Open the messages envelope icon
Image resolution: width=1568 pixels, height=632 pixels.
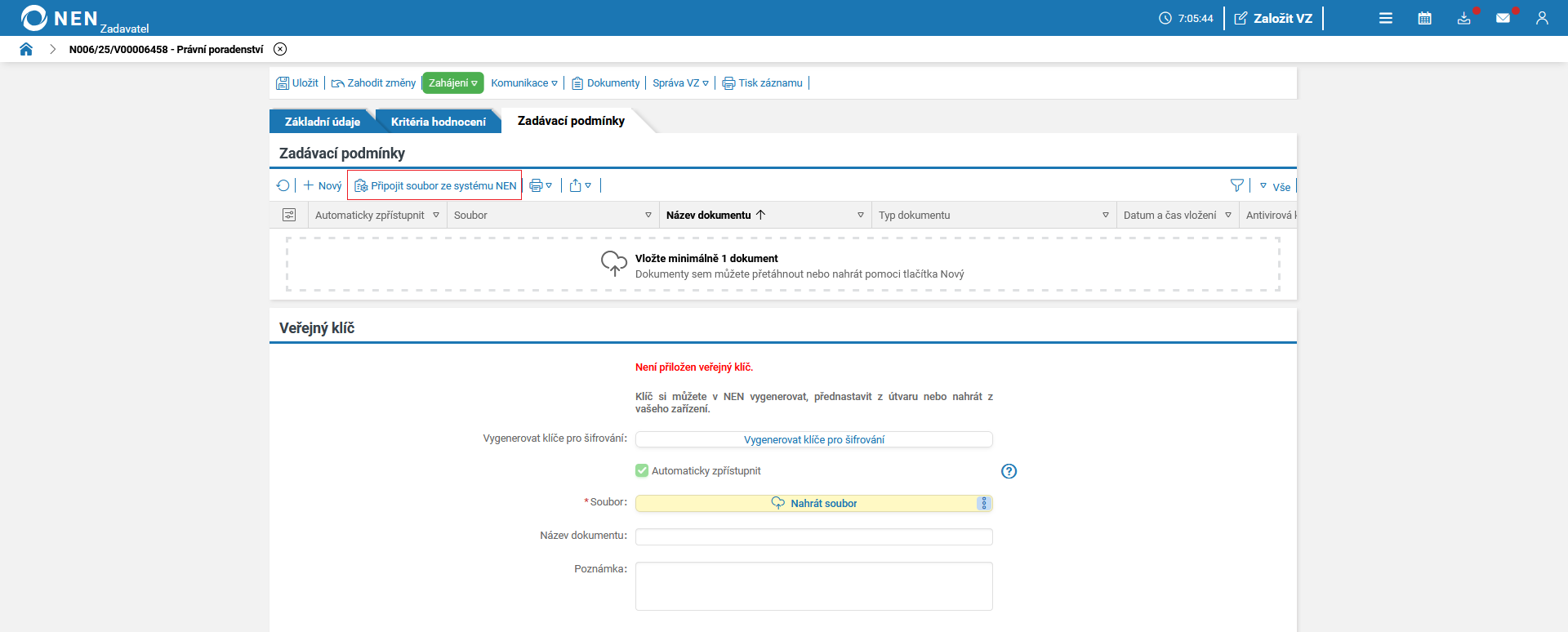pyautogui.click(x=1503, y=18)
